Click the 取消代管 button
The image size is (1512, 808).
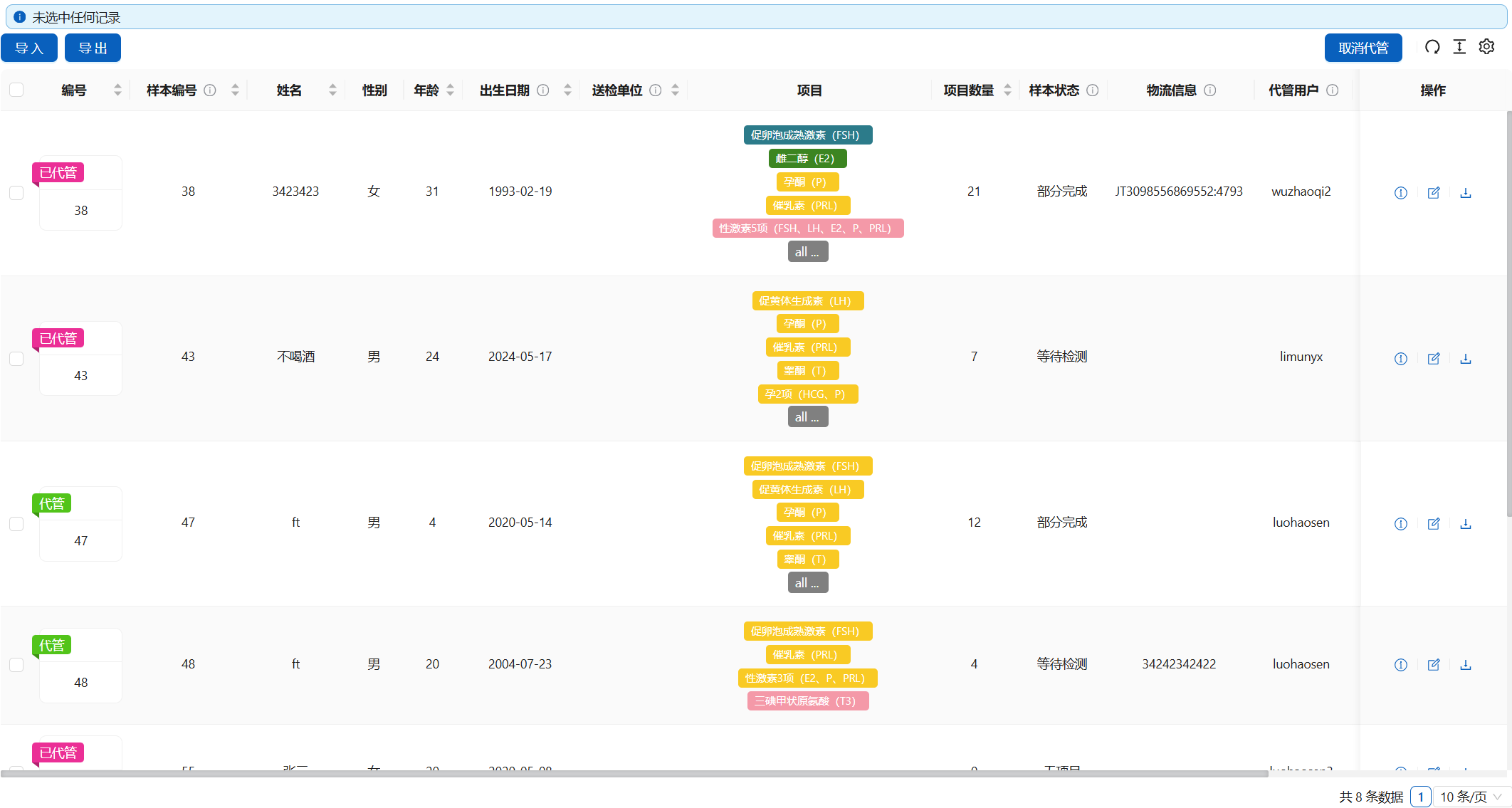click(x=1363, y=48)
